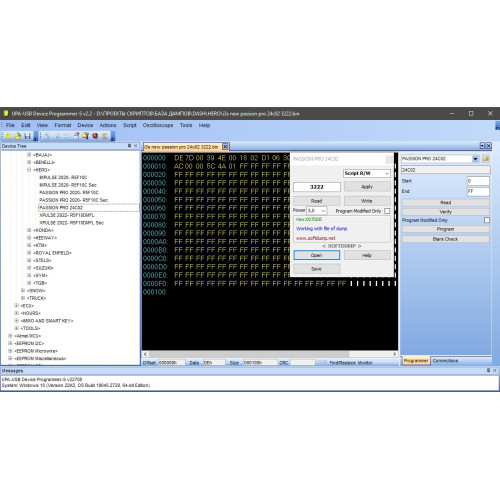
Task: Select PASSION PRO 2020- R5F10C Sec item
Action: point(73,200)
